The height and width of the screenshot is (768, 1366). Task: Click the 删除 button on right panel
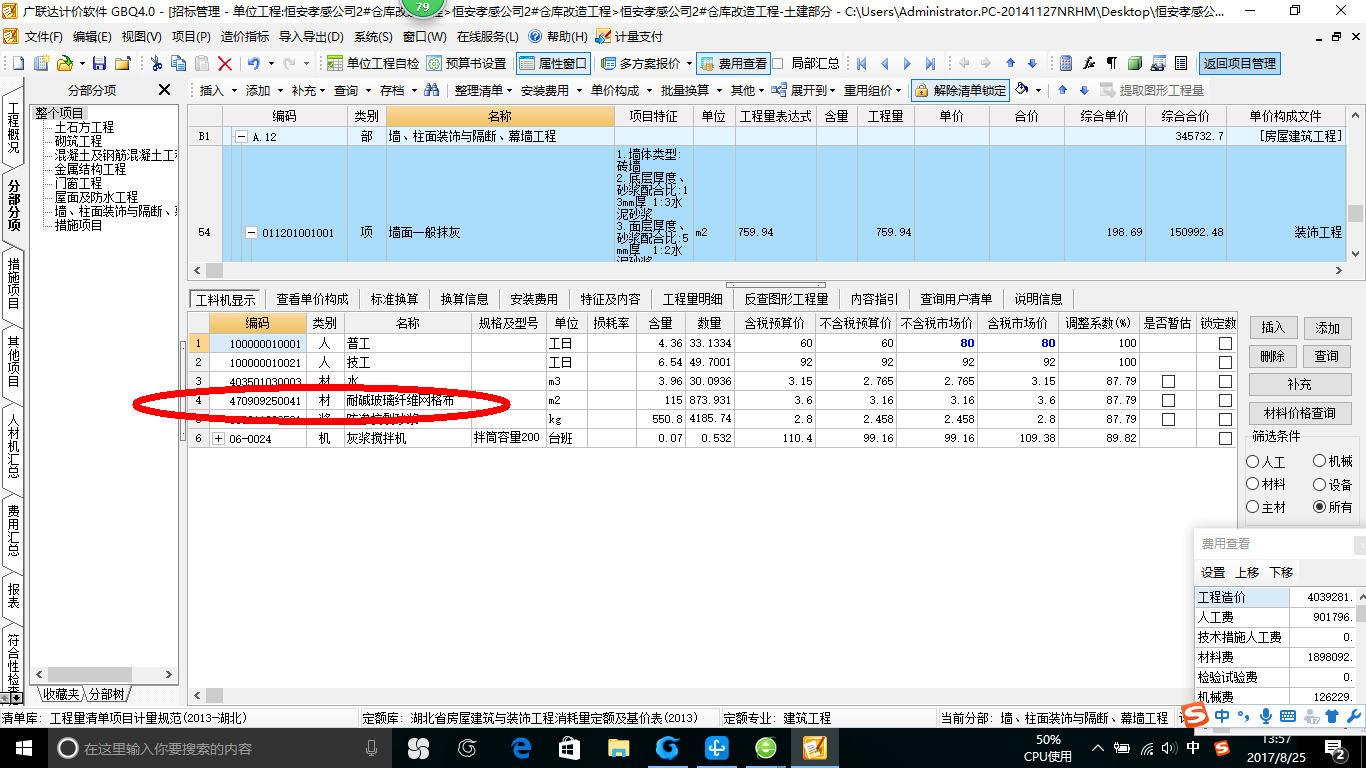[1273, 355]
